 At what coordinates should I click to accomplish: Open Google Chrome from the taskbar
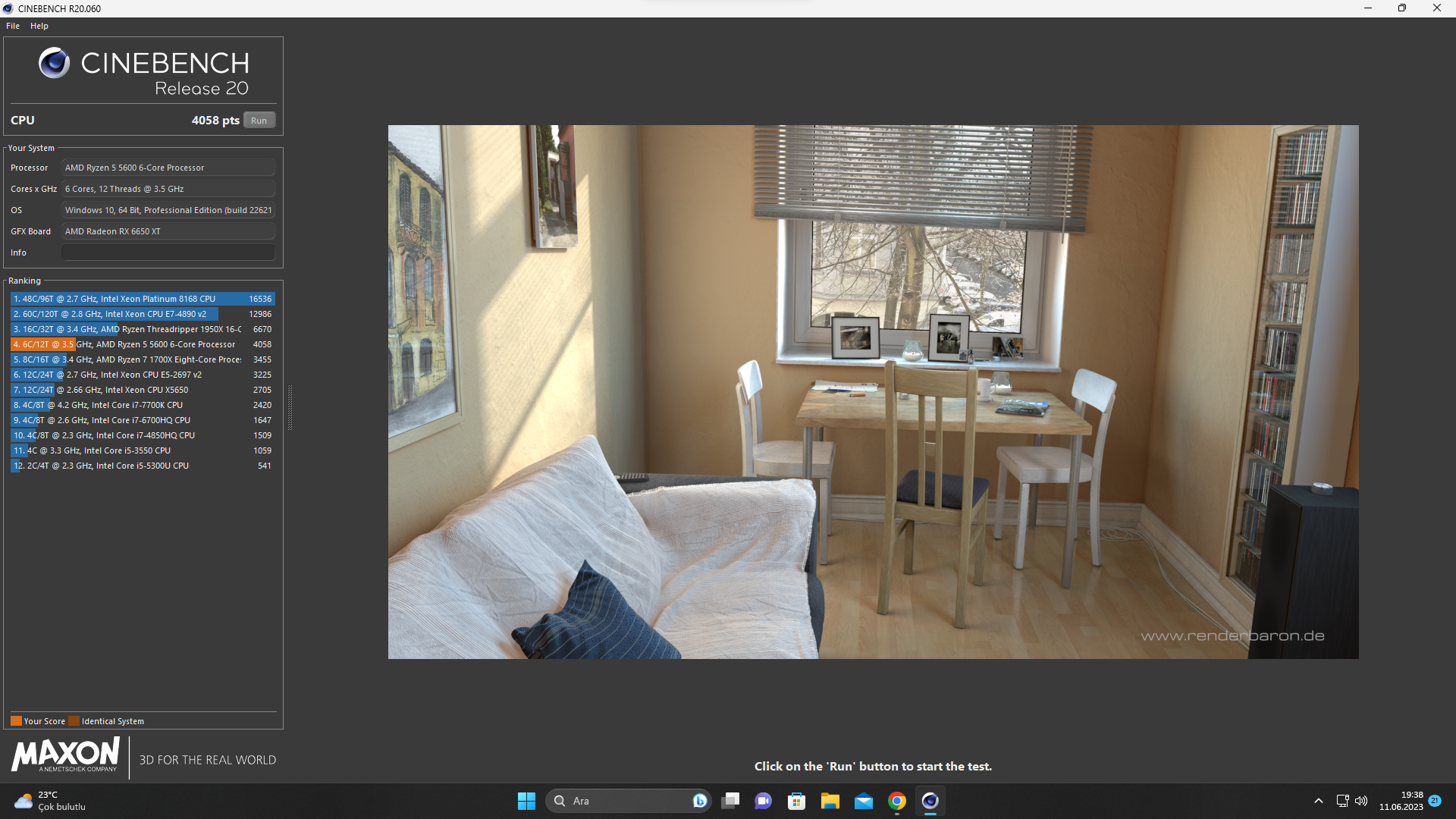tap(897, 801)
